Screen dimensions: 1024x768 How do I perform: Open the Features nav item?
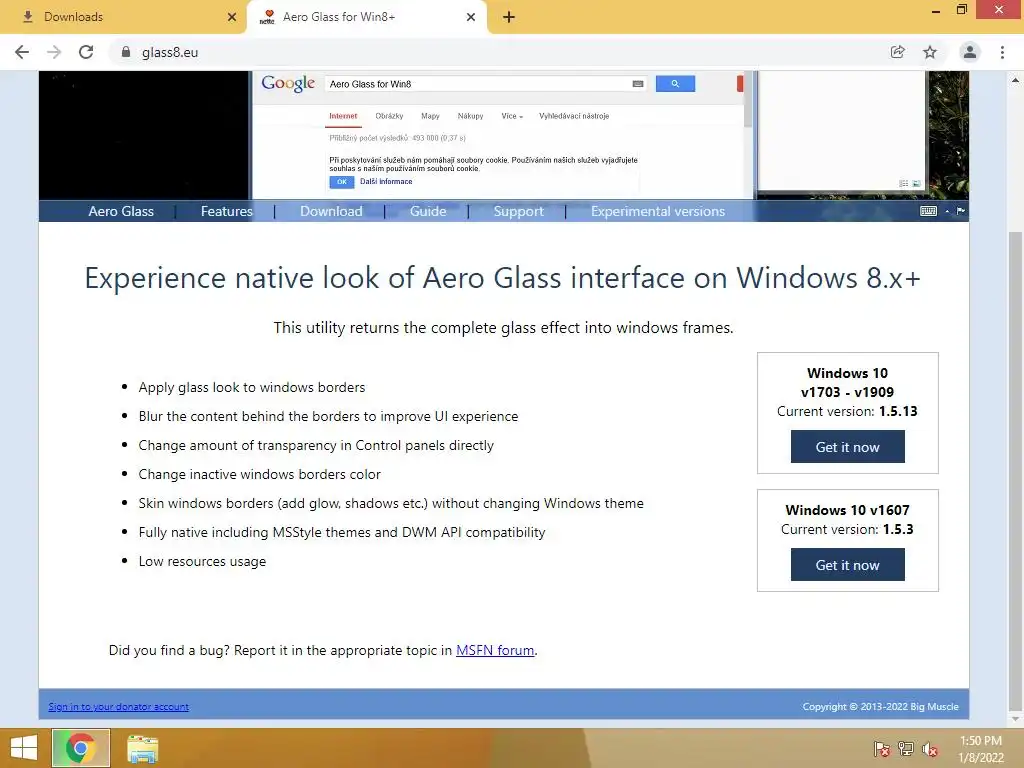(227, 211)
